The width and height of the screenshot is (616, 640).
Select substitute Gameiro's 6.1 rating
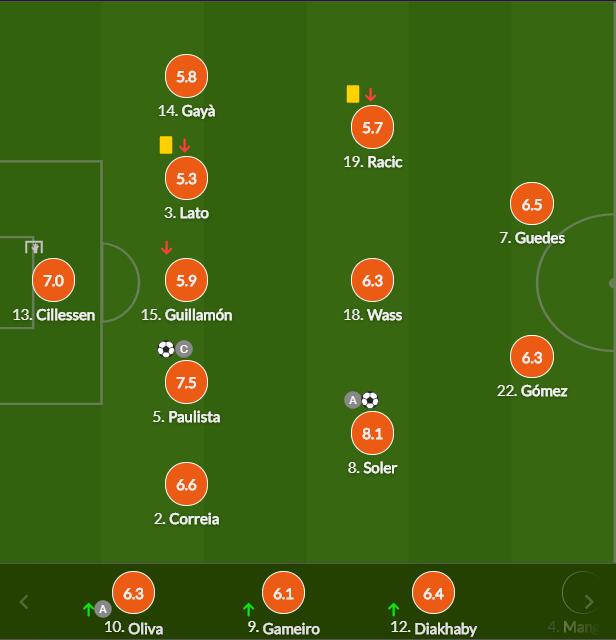tap(284, 593)
